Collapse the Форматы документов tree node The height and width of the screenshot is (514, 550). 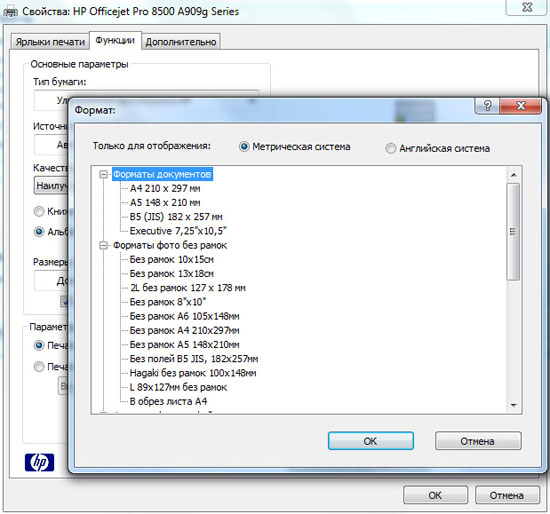103,174
